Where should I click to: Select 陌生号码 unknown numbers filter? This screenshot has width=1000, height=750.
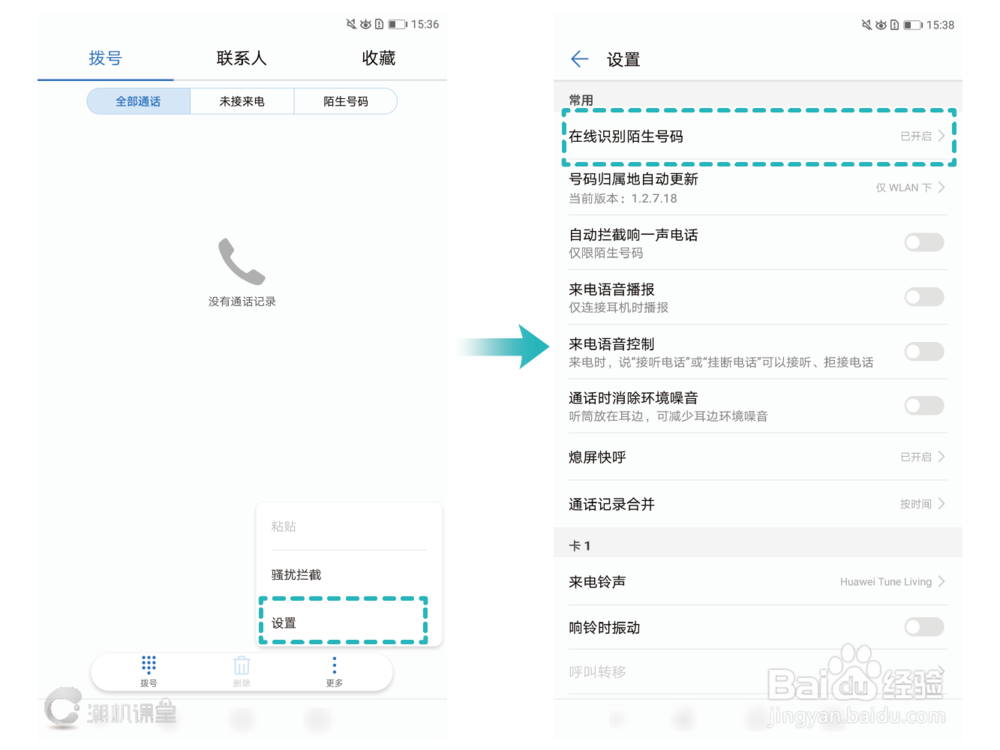pyautogui.click(x=346, y=101)
